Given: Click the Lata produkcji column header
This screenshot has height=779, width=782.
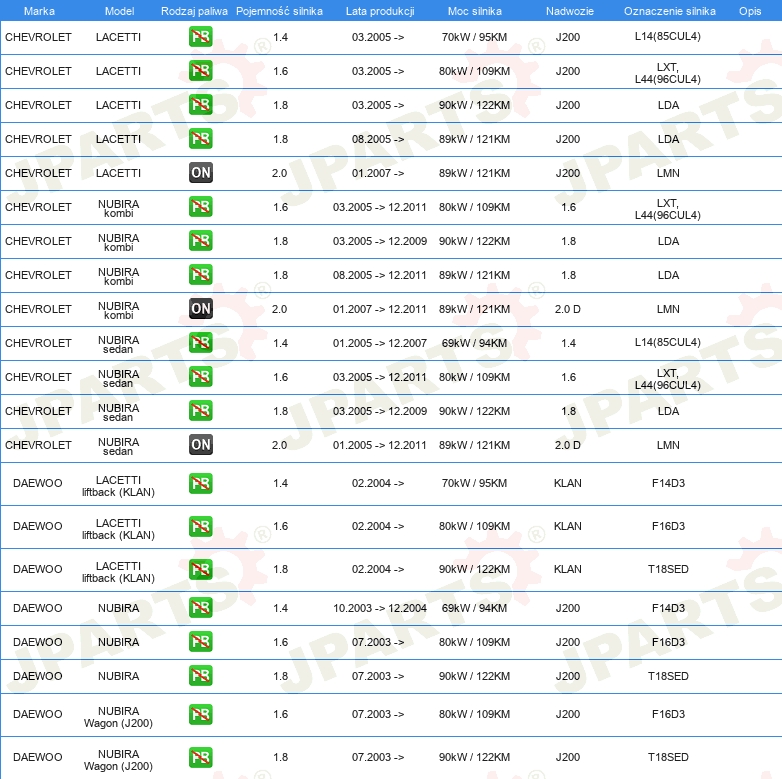Looking at the screenshot, I should [380, 11].
